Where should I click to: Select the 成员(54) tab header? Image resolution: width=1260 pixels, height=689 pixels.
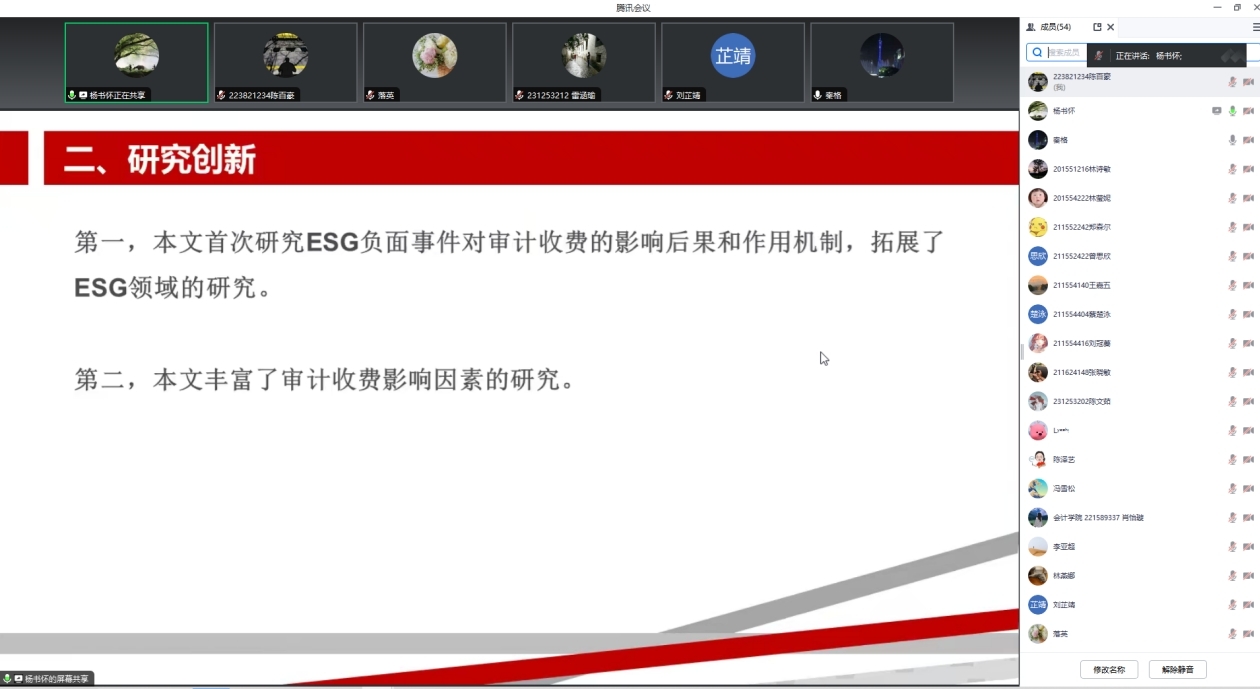coord(1050,27)
